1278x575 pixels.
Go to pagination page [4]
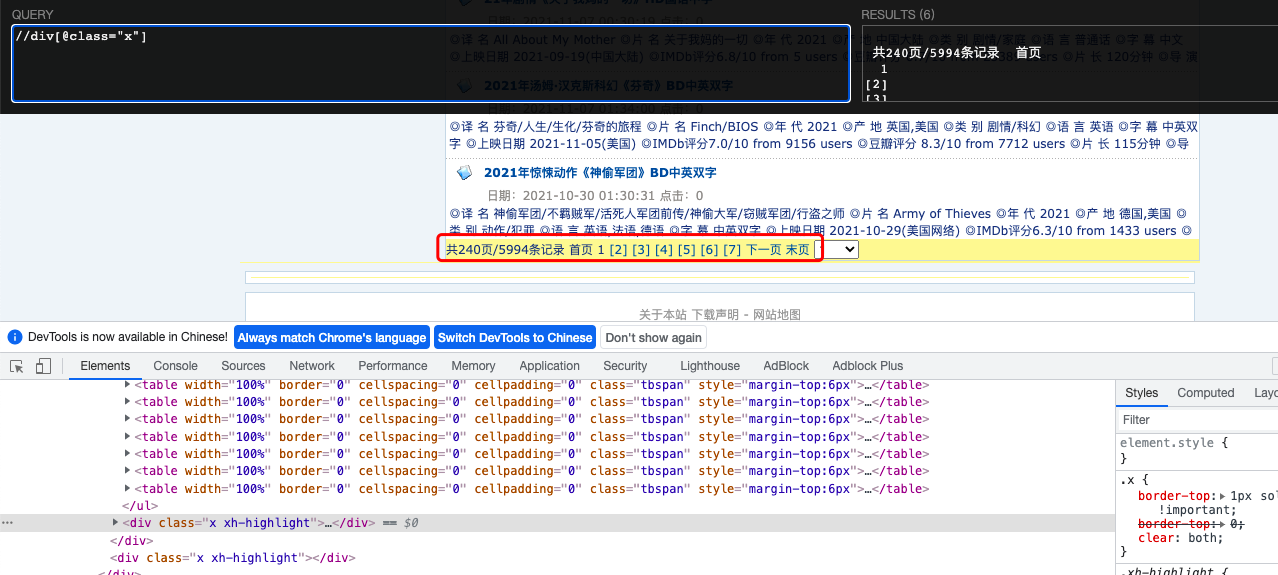pos(664,250)
